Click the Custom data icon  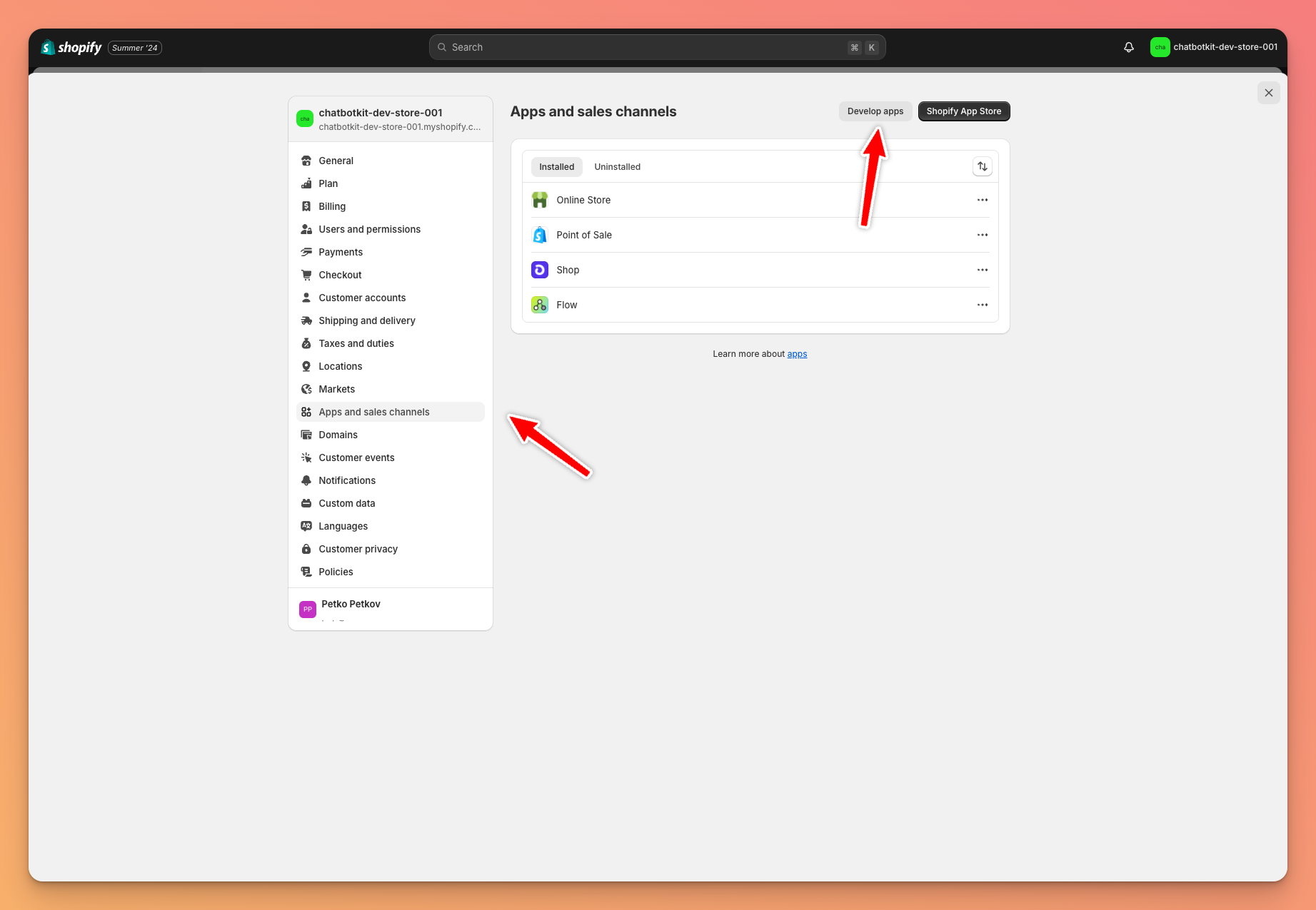pos(306,503)
